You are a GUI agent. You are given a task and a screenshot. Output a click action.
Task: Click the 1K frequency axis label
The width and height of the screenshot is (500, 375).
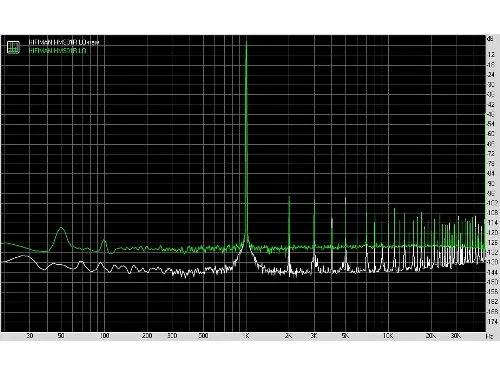point(246,336)
